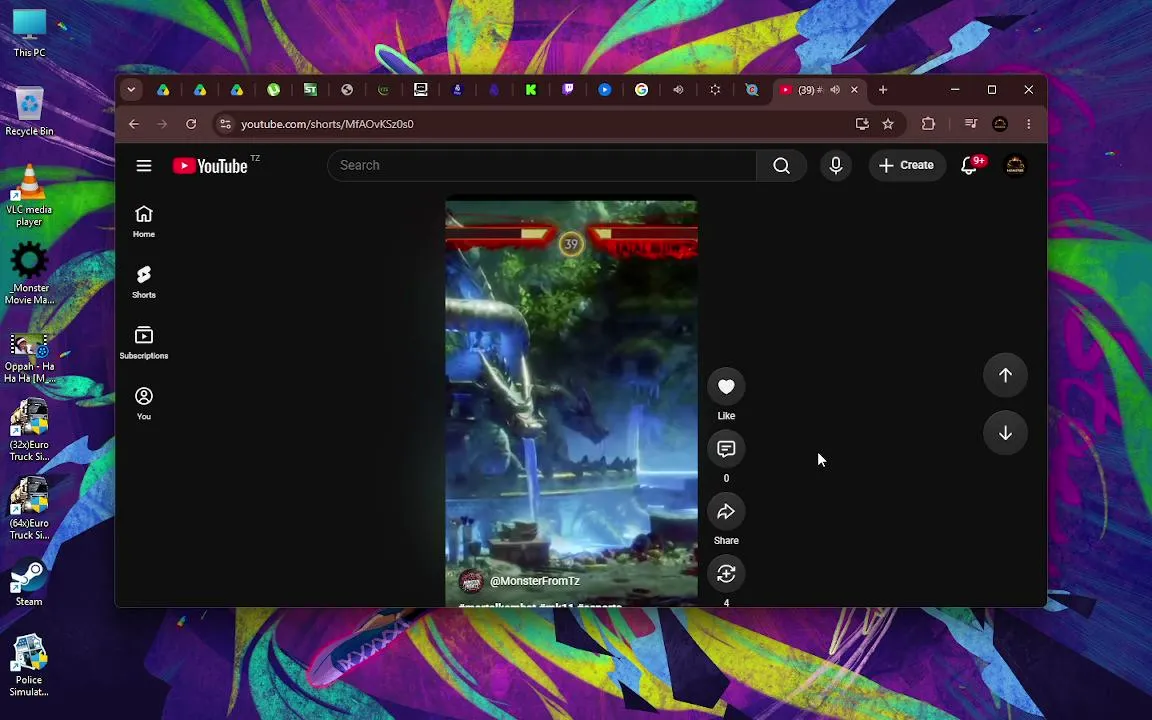Open Shorts from the sidebar
Viewport: 1152px width, 720px height.
(144, 282)
